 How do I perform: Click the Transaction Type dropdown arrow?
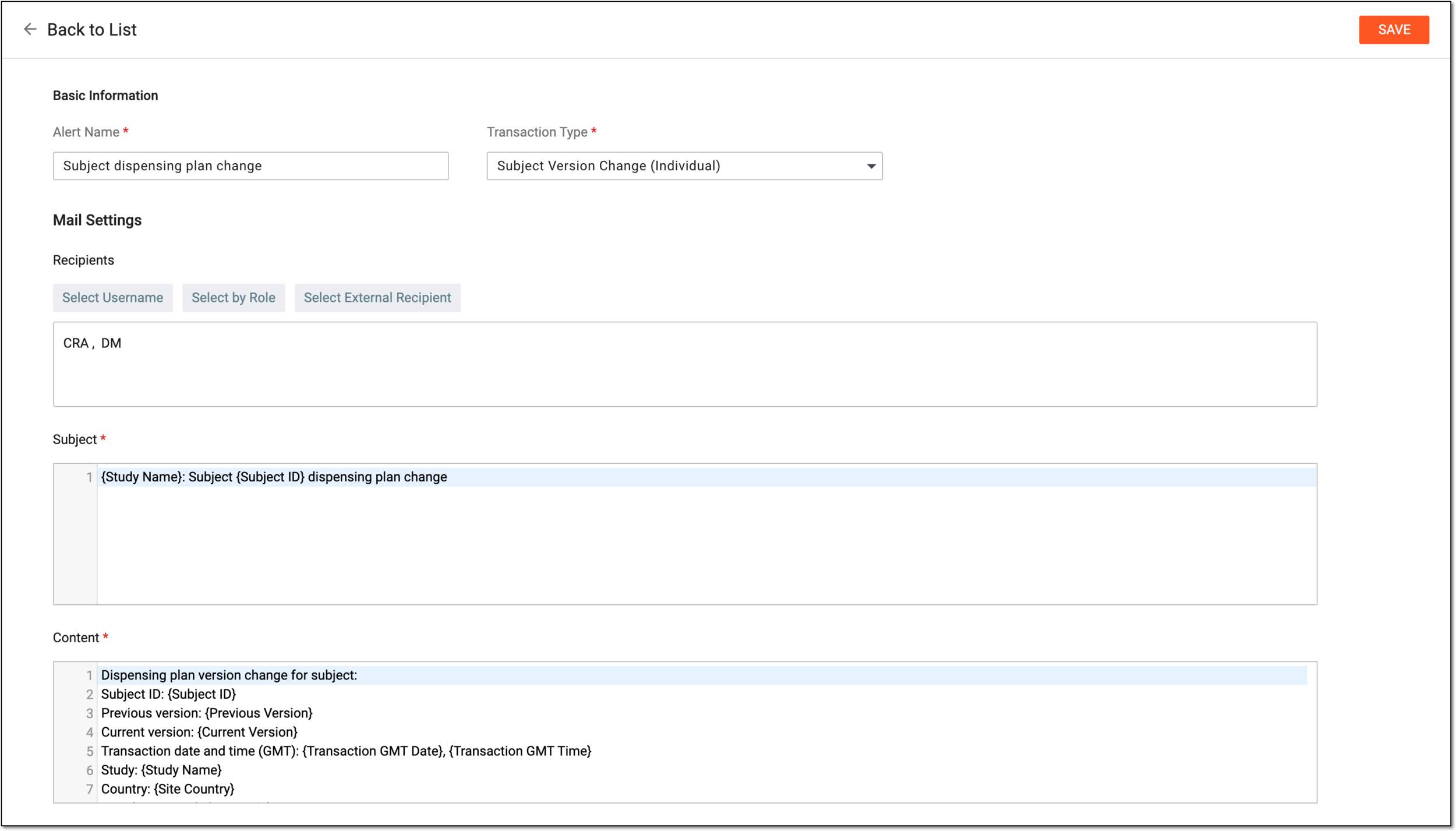coord(871,167)
